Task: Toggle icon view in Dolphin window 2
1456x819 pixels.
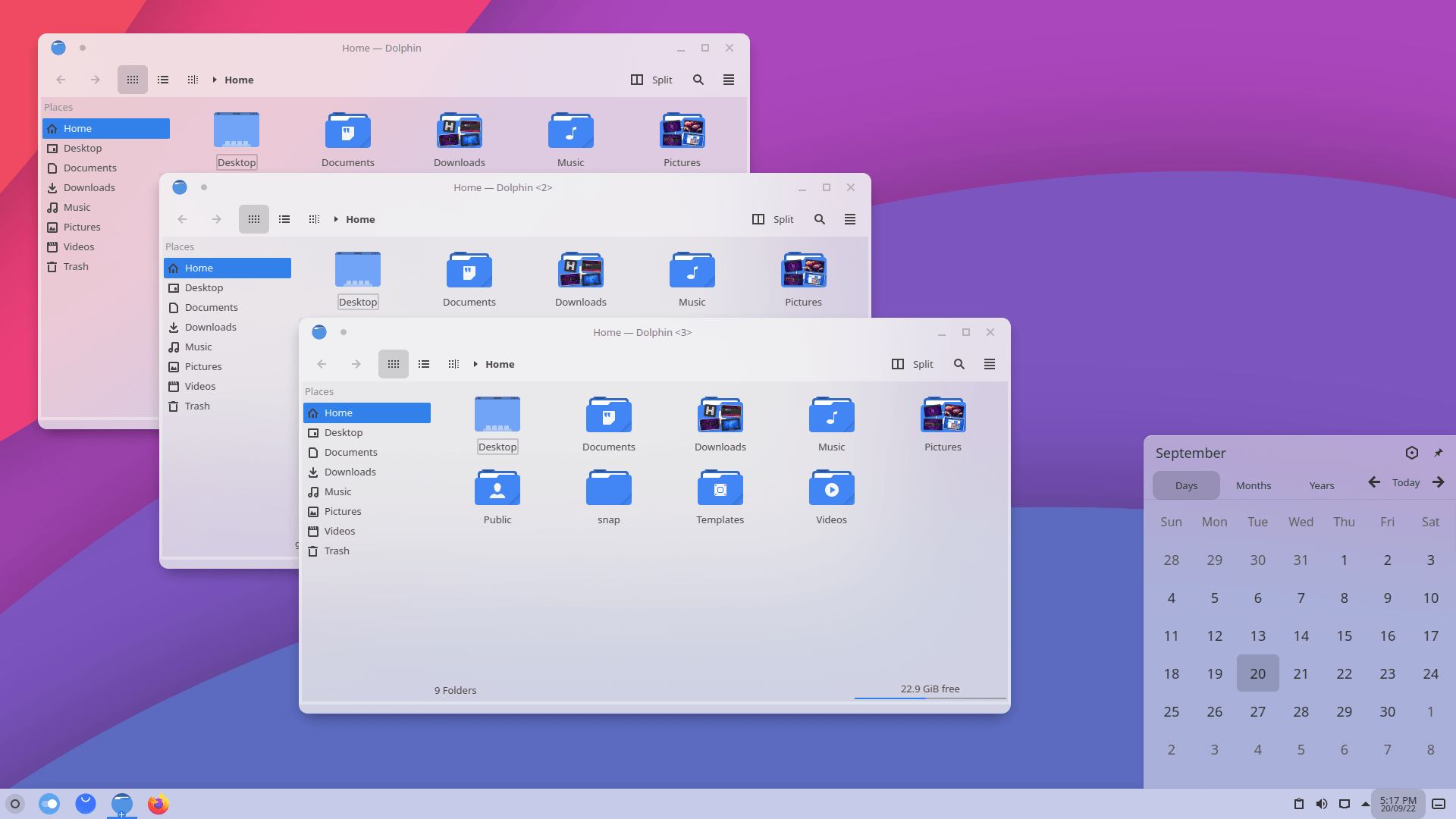Action: (253, 219)
